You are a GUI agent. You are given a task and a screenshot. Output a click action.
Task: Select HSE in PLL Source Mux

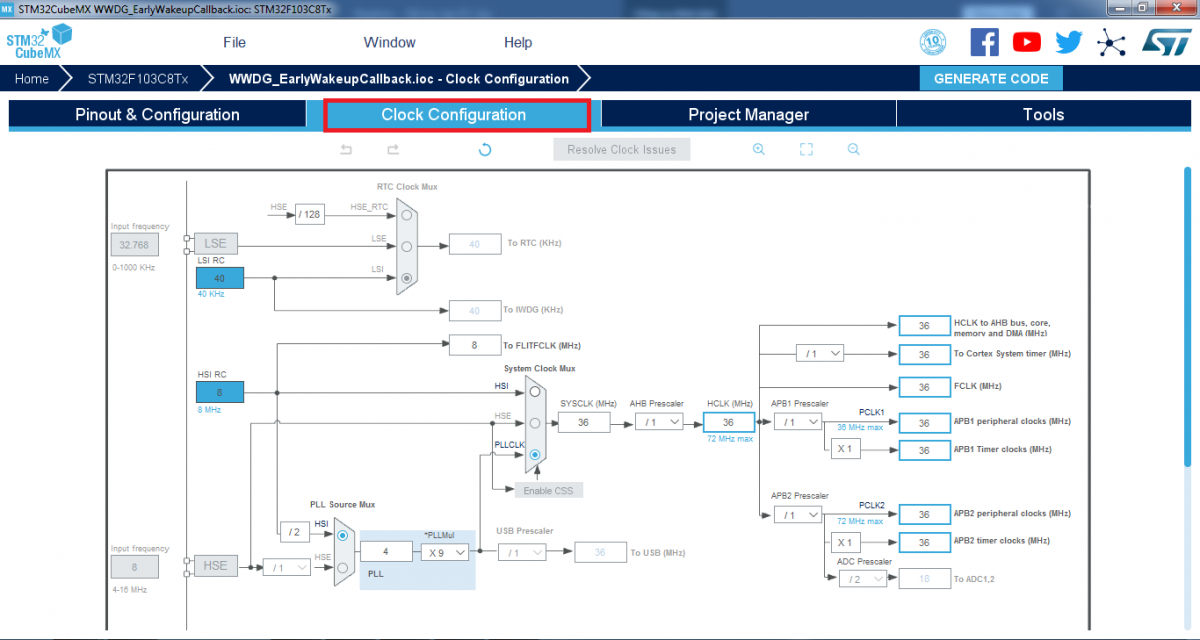(343, 567)
